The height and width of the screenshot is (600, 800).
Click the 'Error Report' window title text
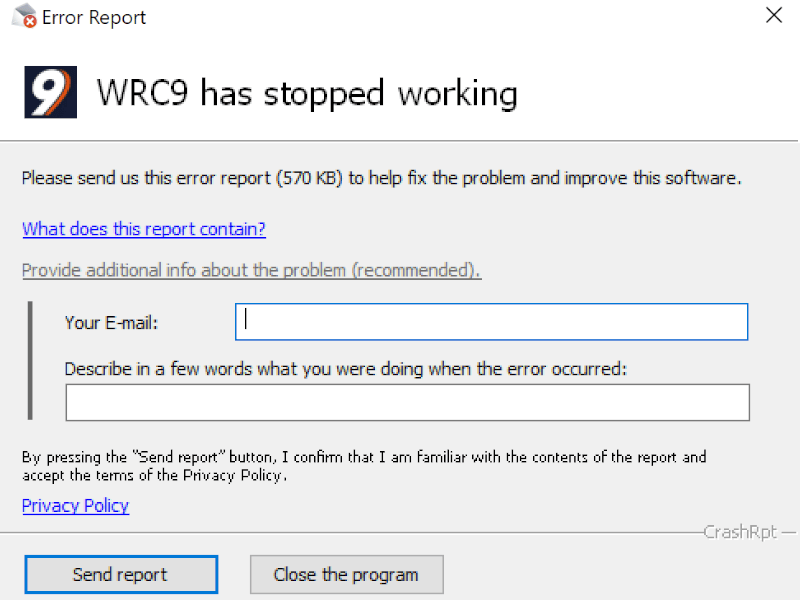[94, 18]
